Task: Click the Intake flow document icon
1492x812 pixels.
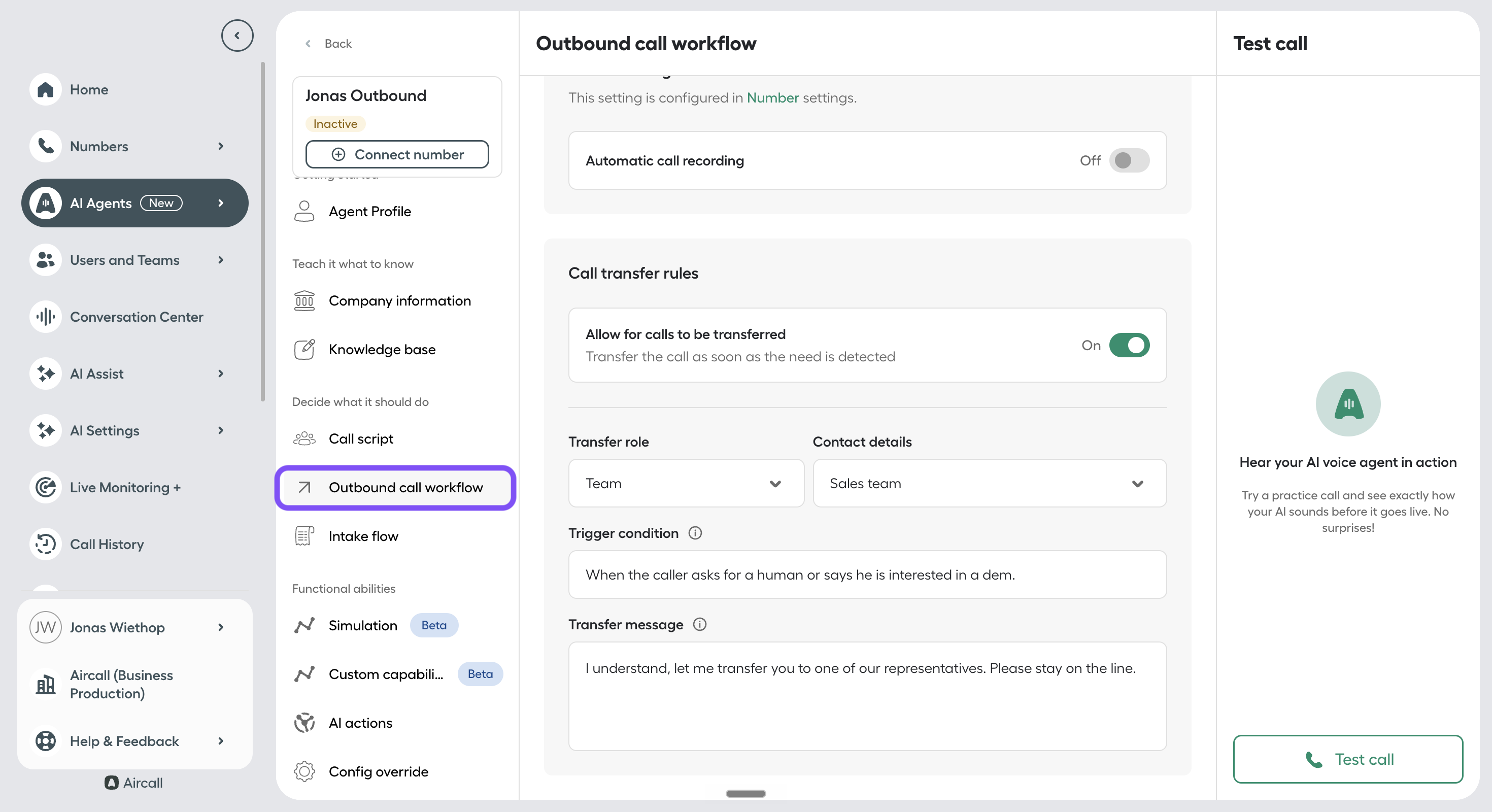Action: (x=304, y=536)
